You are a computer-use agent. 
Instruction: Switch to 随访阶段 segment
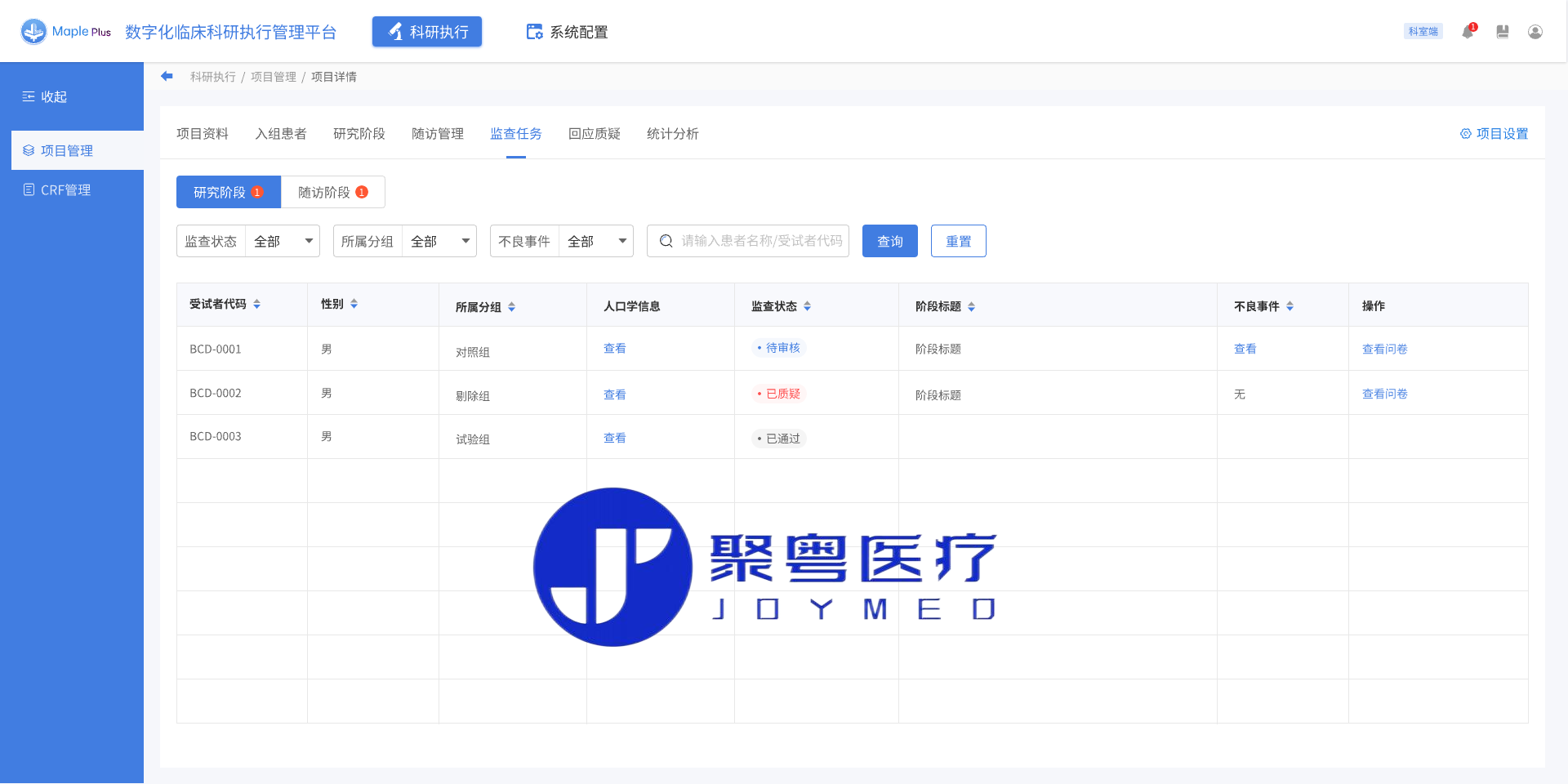(x=332, y=192)
